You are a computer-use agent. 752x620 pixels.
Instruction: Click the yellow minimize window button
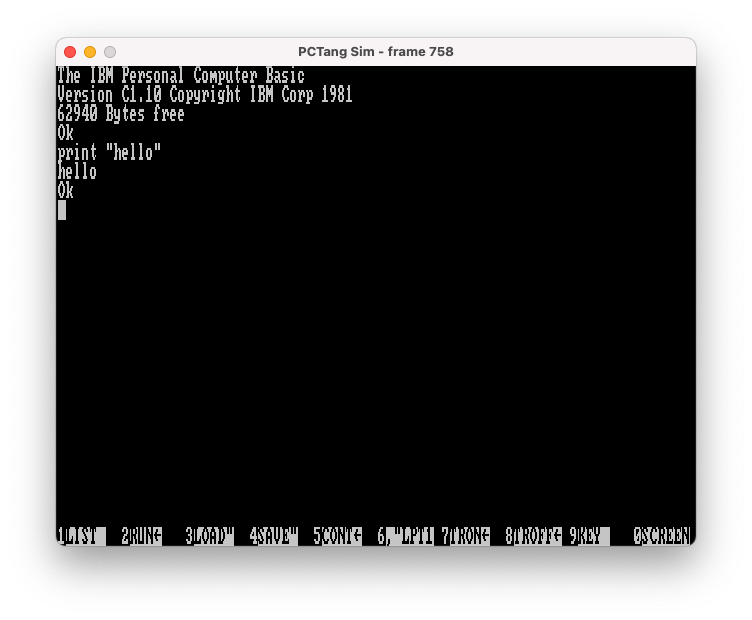[90, 52]
